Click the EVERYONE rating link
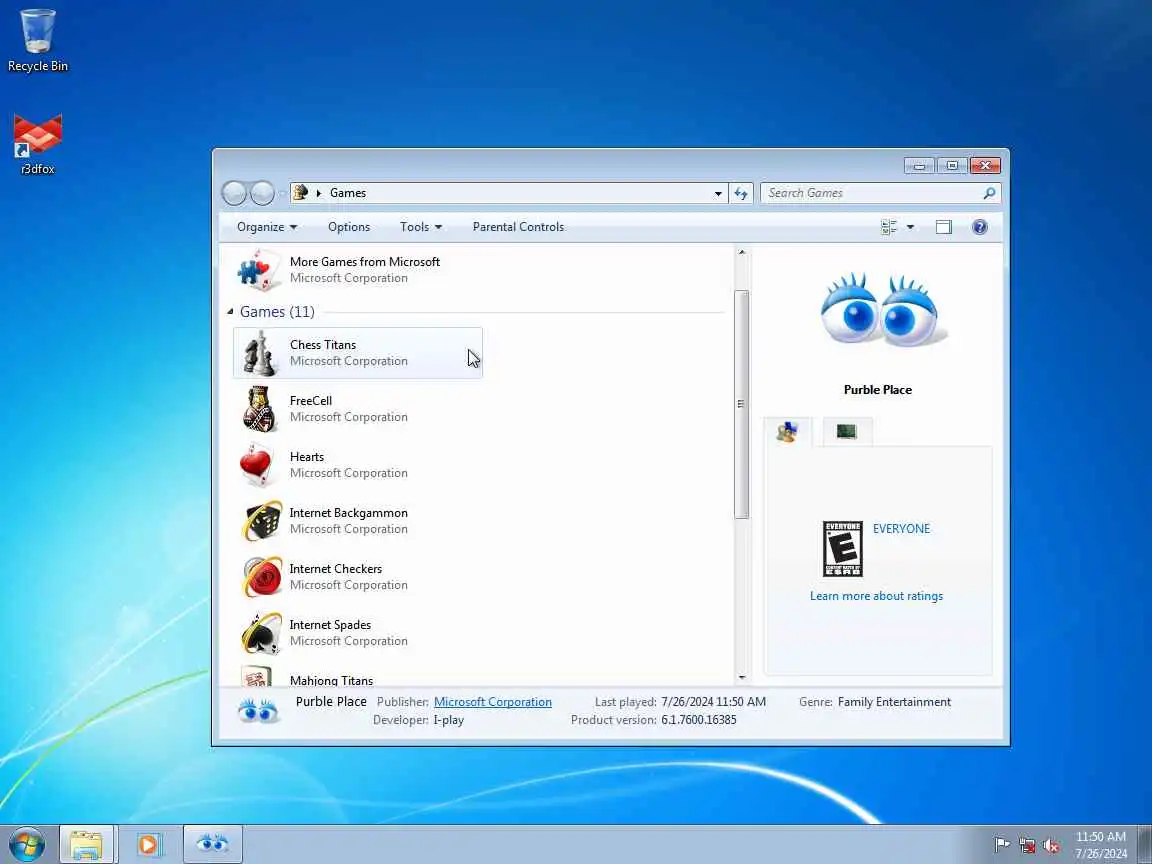Image resolution: width=1152 pixels, height=864 pixels. [901, 528]
